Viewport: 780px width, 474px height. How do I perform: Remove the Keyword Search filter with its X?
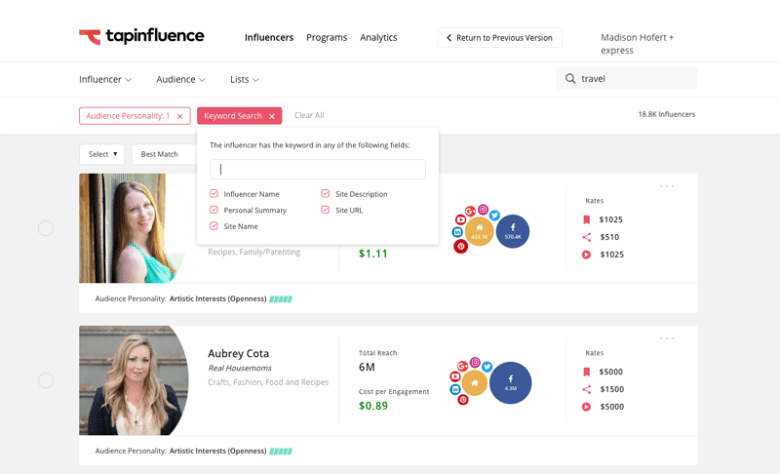[272, 116]
